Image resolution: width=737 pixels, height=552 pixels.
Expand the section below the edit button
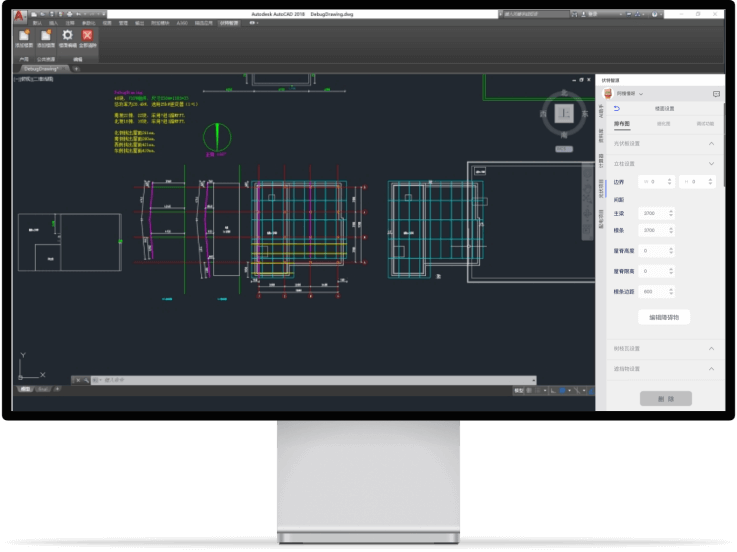pos(711,348)
